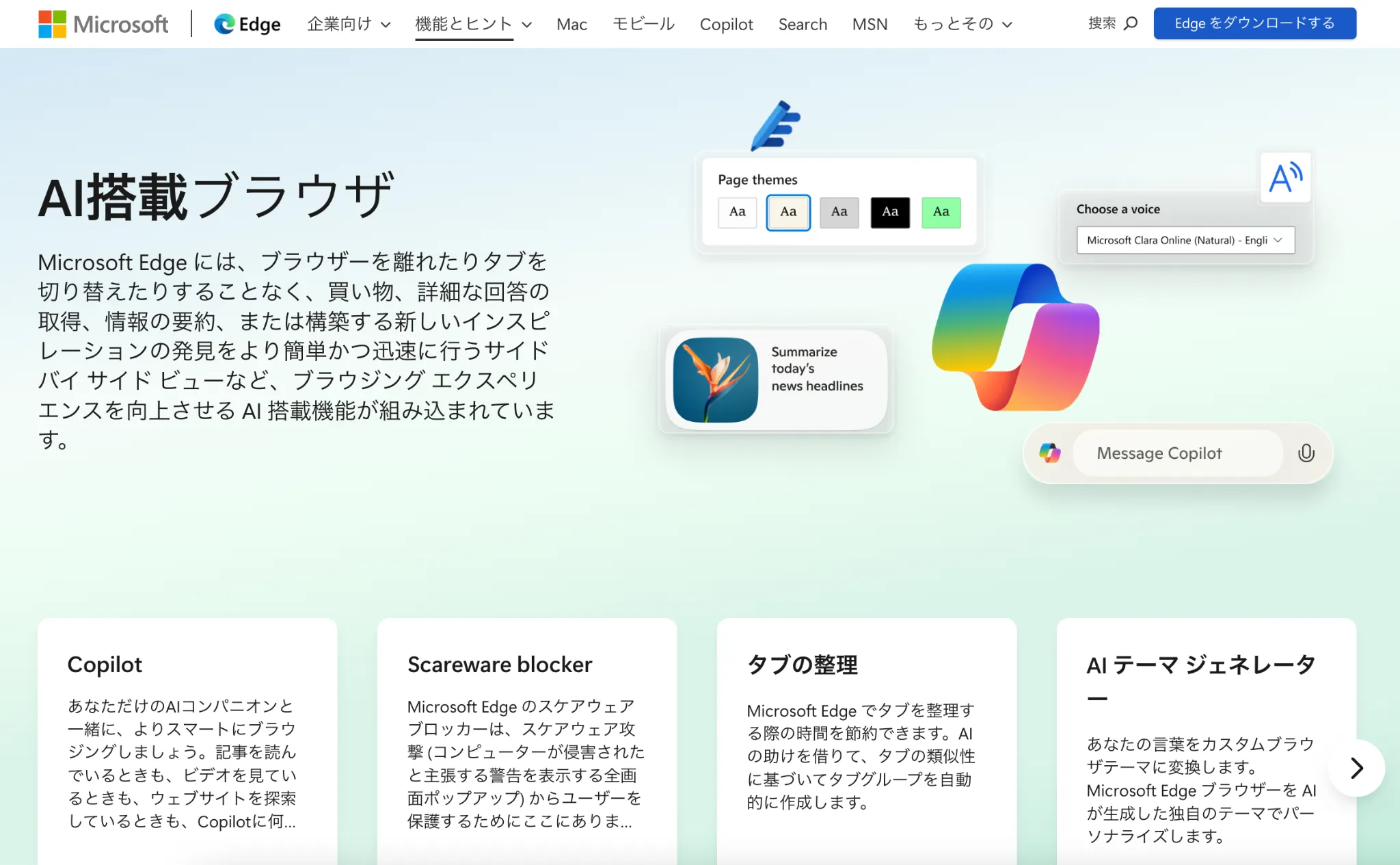
Task: Select the black page theme swatch
Action: [x=889, y=212]
